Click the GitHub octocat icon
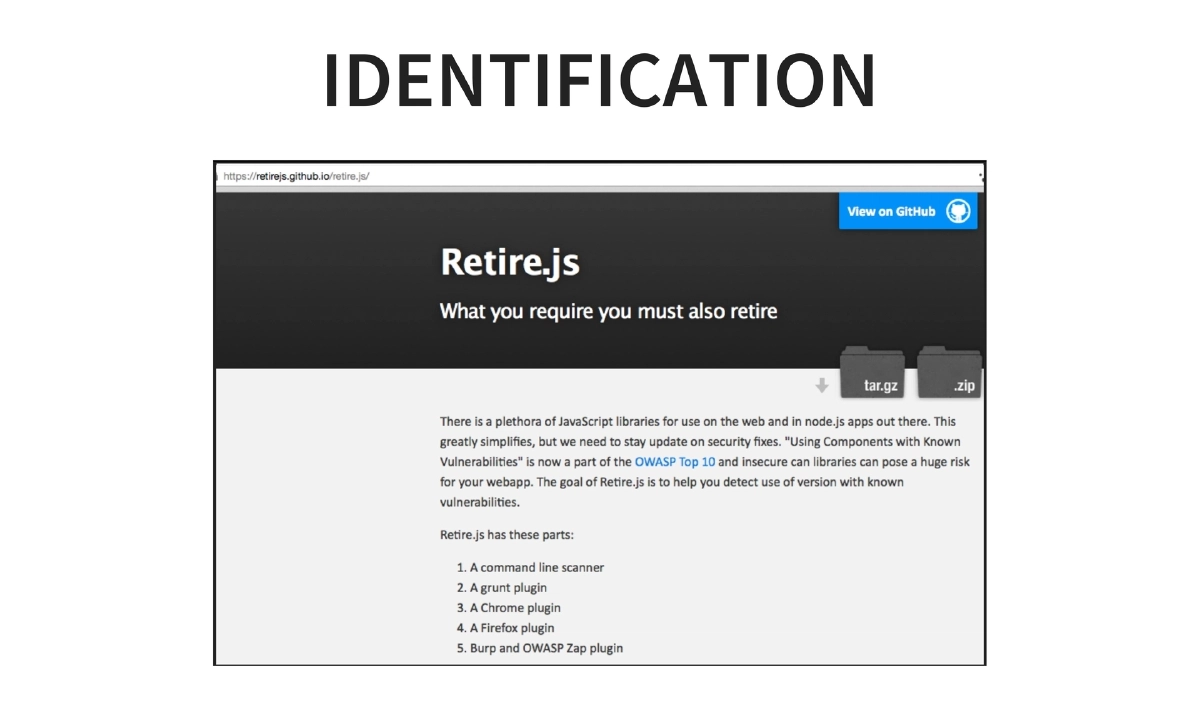 coord(958,211)
